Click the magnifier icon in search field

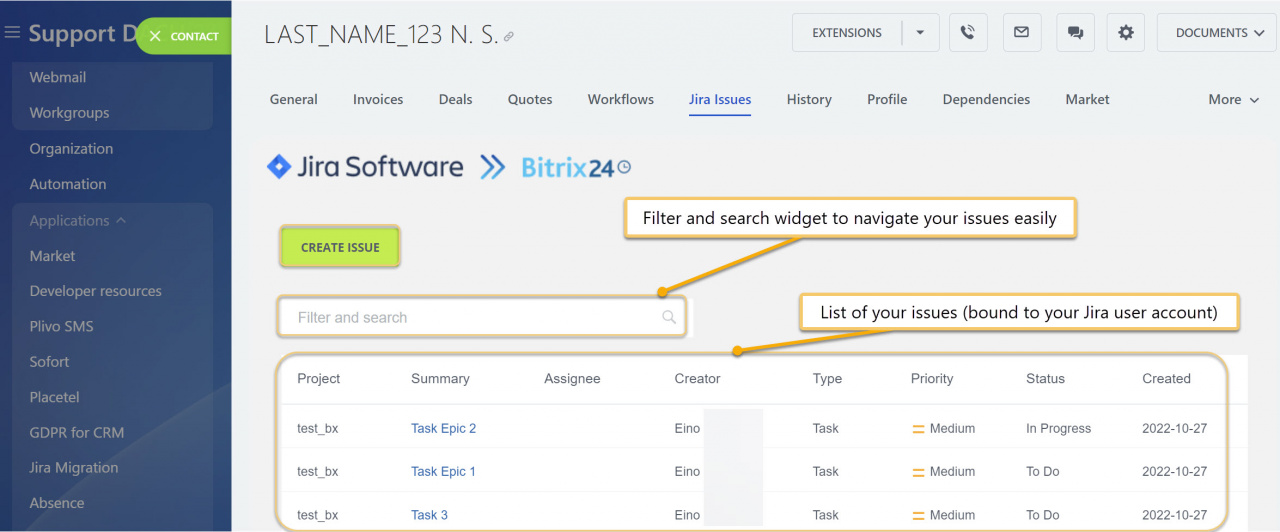click(669, 317)
